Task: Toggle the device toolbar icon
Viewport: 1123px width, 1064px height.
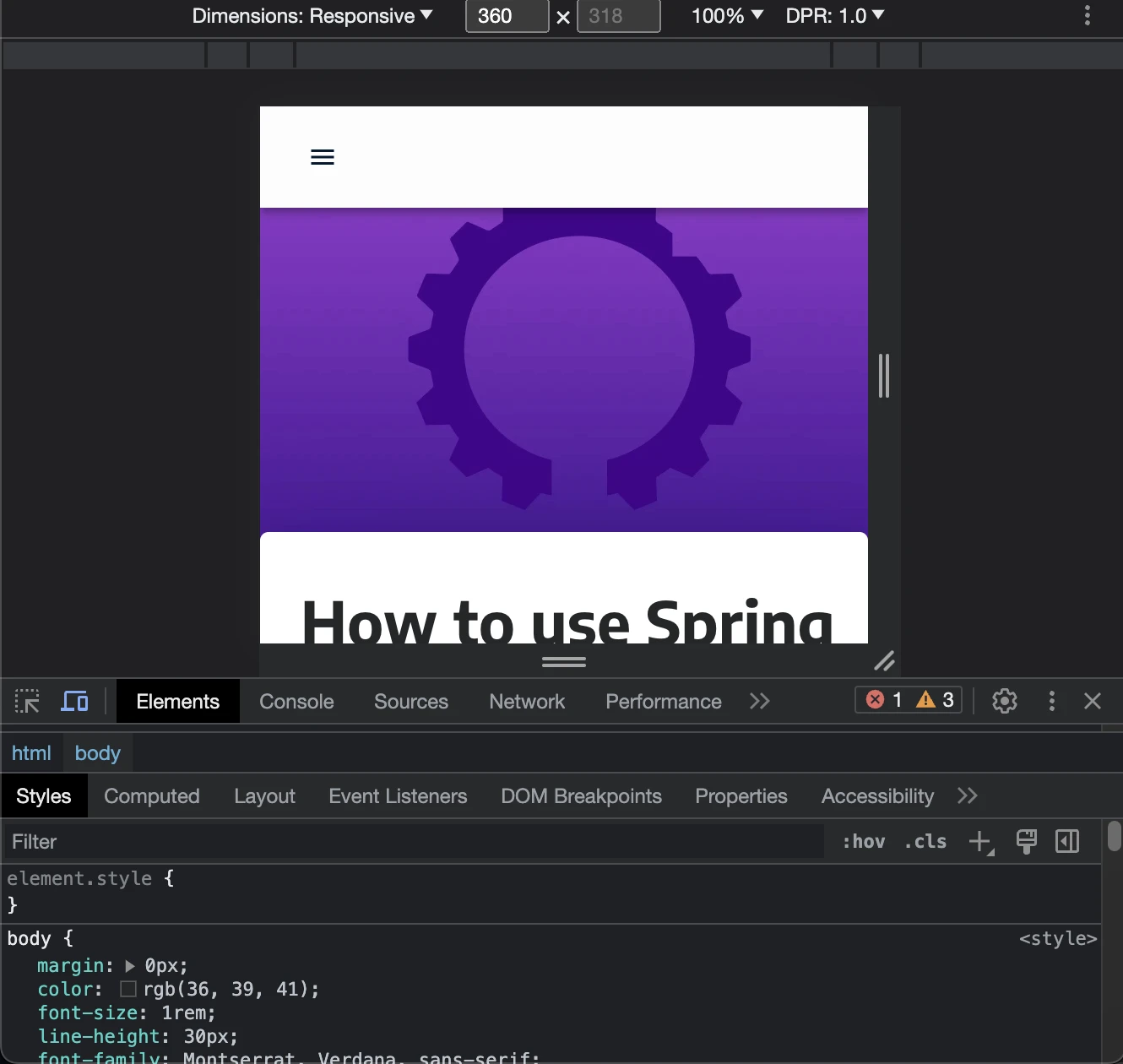Action: [x=75, y=701]
